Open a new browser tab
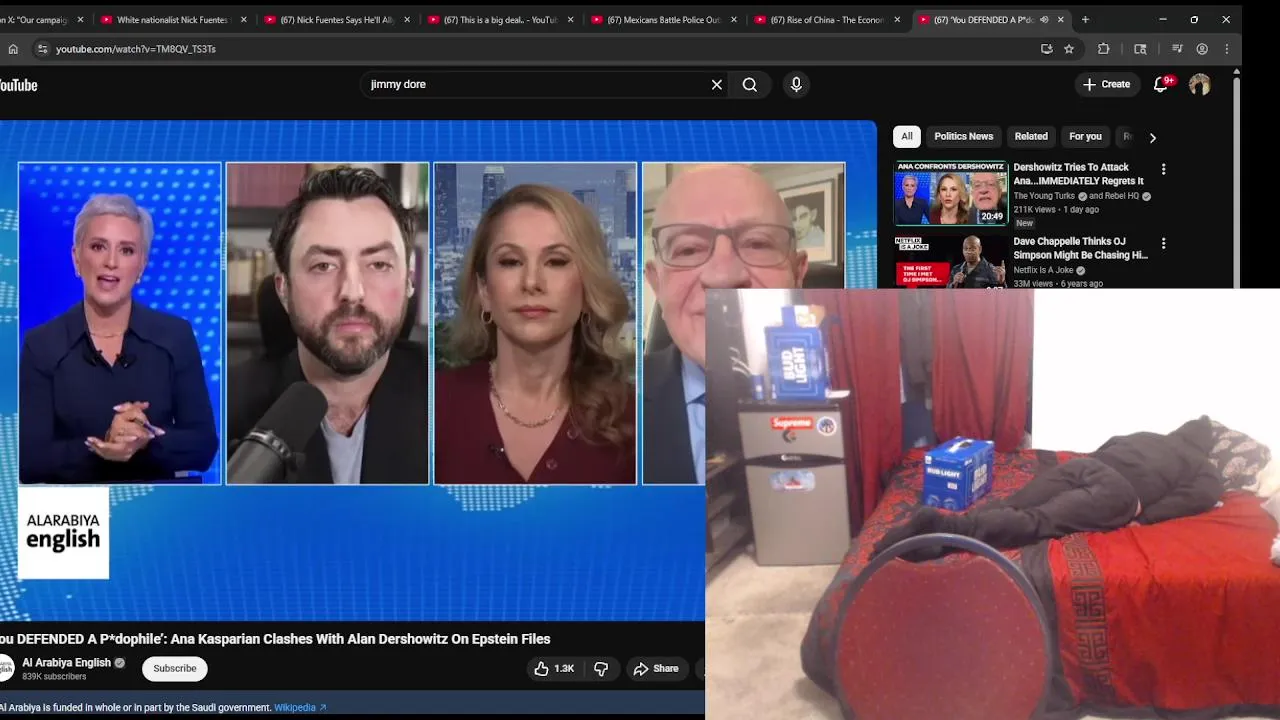 [1085, 20]
